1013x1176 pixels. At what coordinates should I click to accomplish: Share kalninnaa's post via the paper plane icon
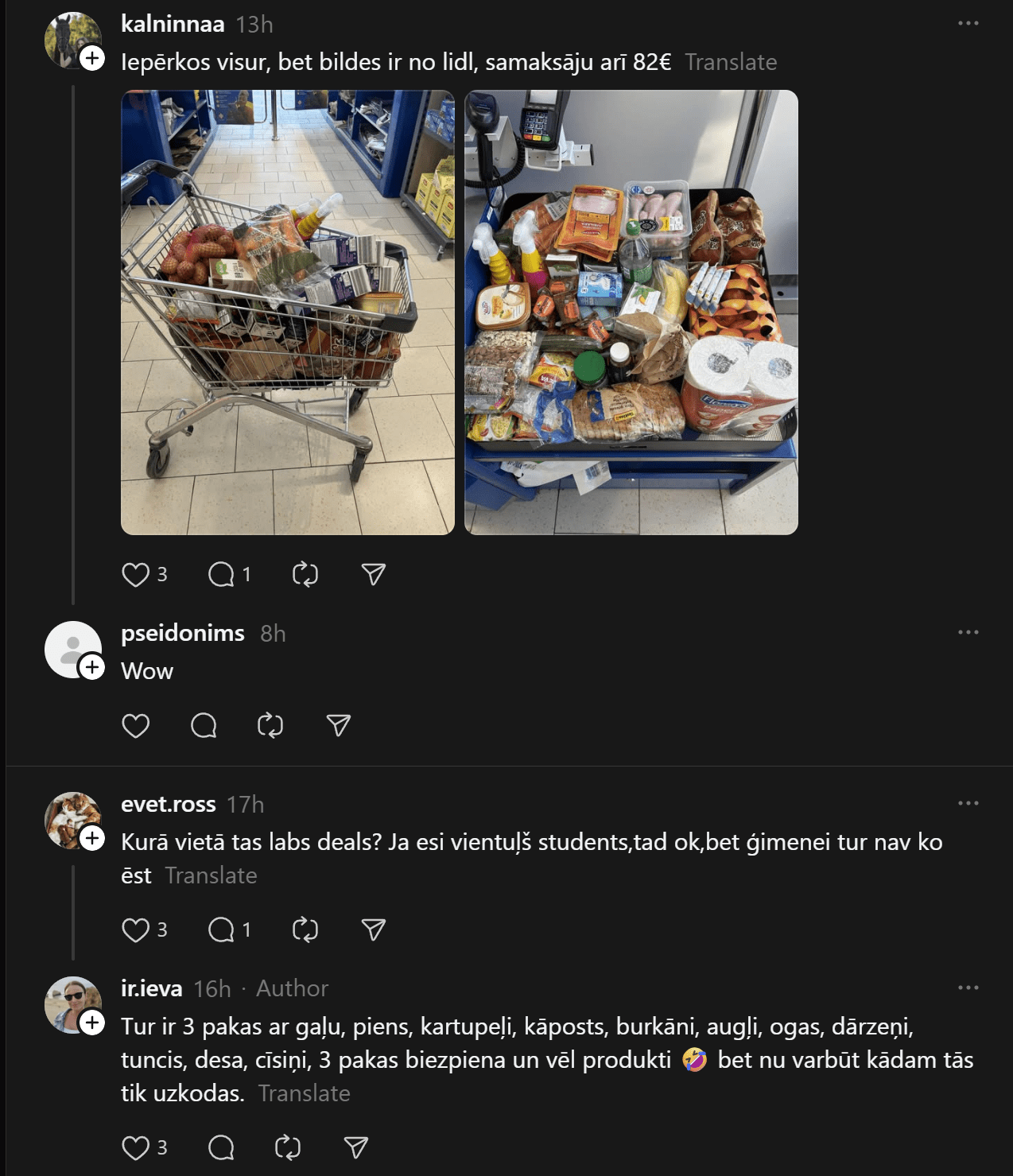(373, 574)
